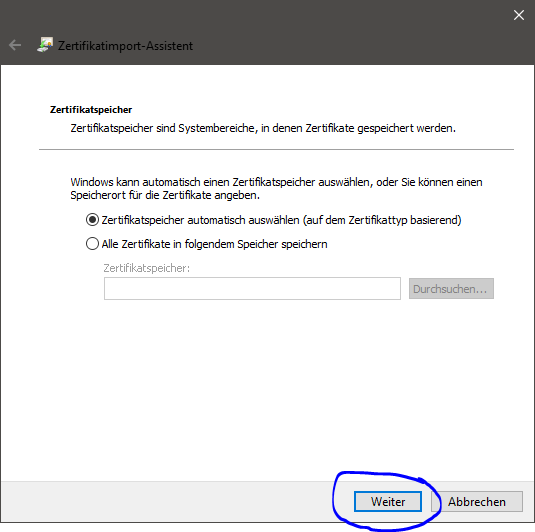Image resolution: width=535 pixels, height=532 pixels.
Task: Click the 'Windows kann automatisch' instruction paragraph
Action: coord(276,188)
